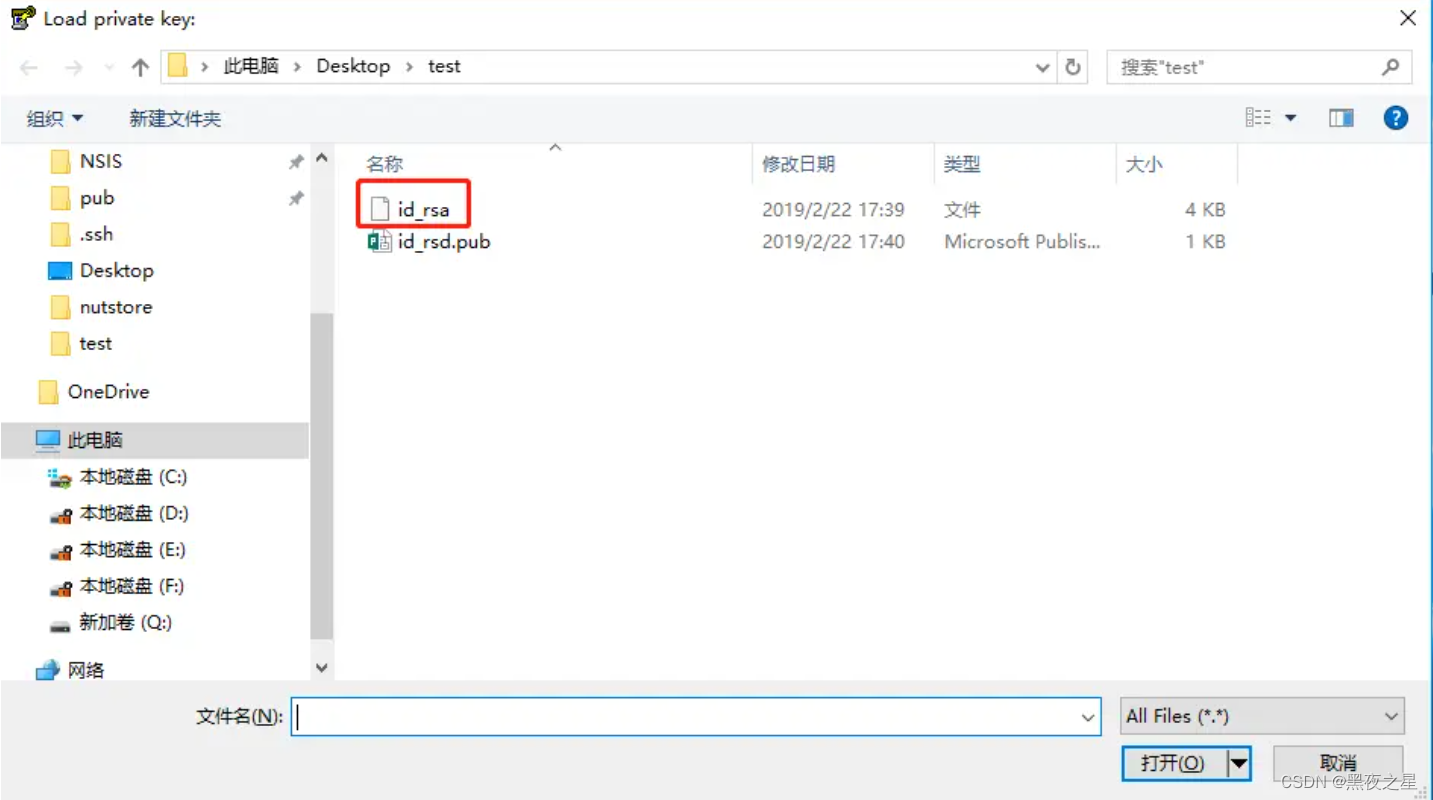Open the 打开 button's split dropdown arrow
Screen dimensions: 1433x800
pos(1239,763)
